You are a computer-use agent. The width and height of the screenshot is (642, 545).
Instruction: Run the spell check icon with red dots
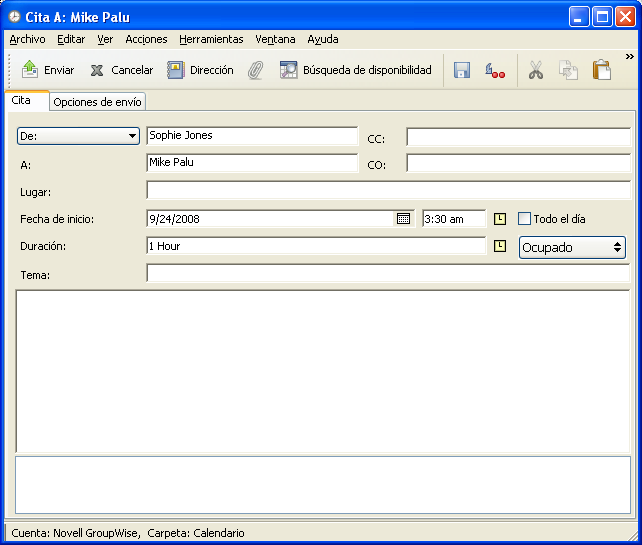[x=495, y=70]
